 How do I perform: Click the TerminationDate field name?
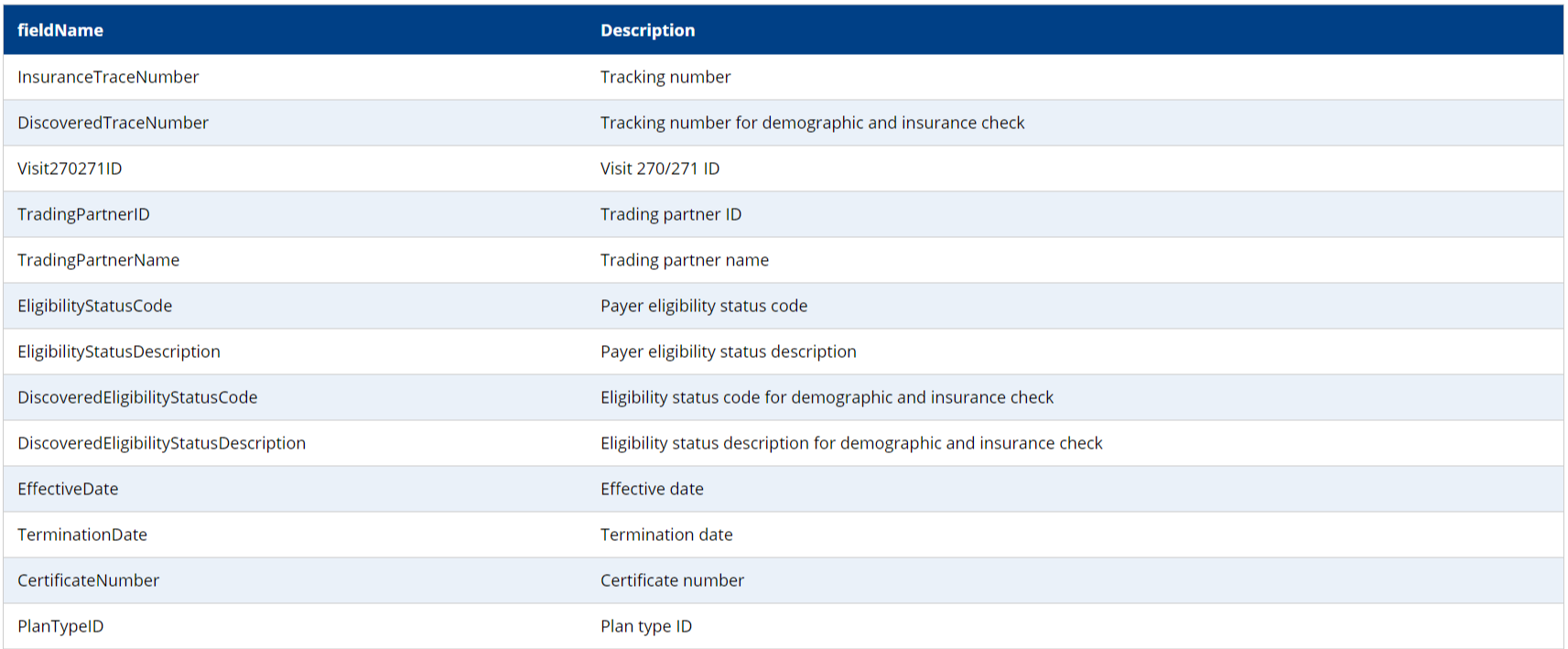click(x=82, y=535)
